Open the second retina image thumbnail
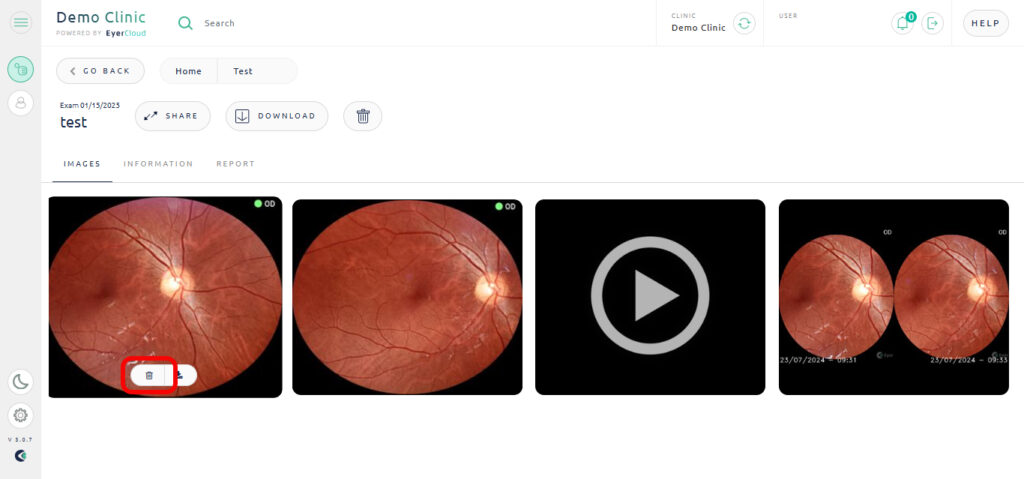The image size is (1024, 479). coord(407,297)
